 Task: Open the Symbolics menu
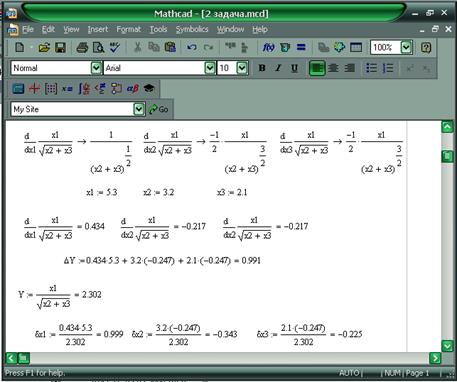pos(192,29)
